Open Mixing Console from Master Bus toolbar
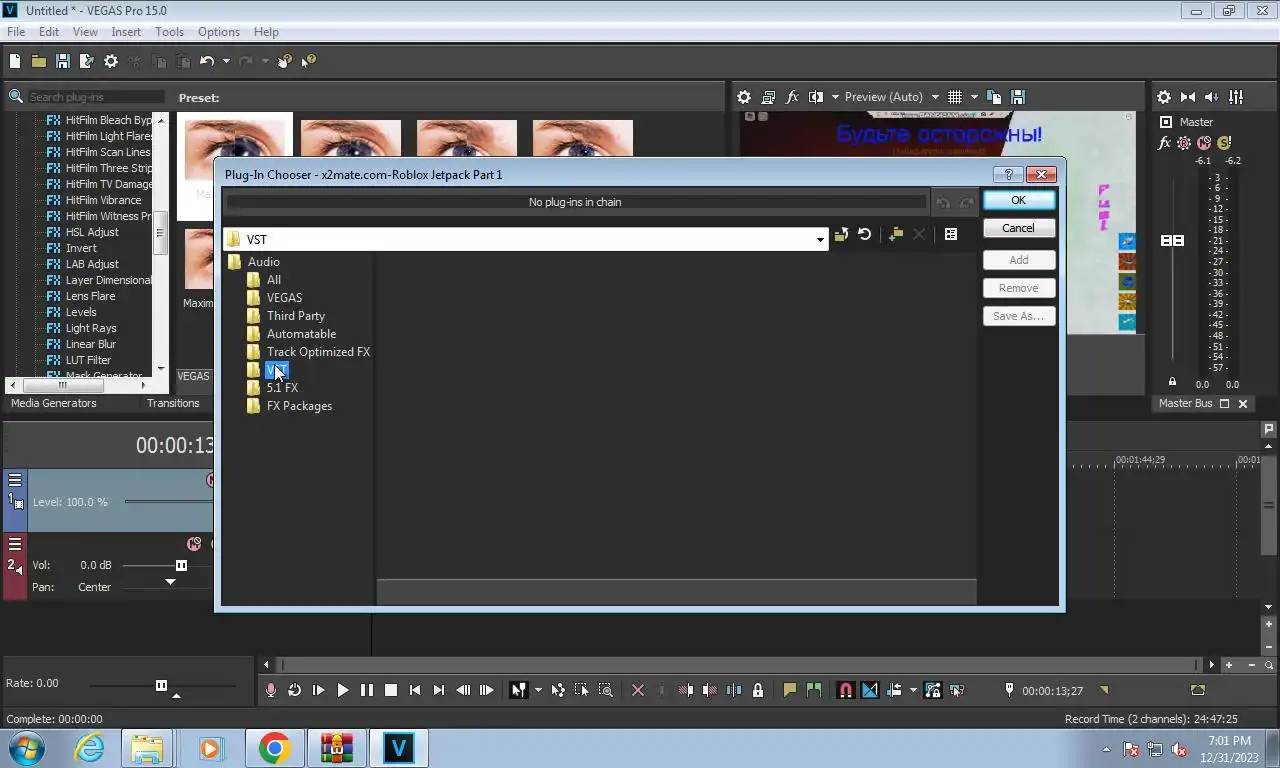The height and width of the screenshot is (768, 1280). (1236, 97)
